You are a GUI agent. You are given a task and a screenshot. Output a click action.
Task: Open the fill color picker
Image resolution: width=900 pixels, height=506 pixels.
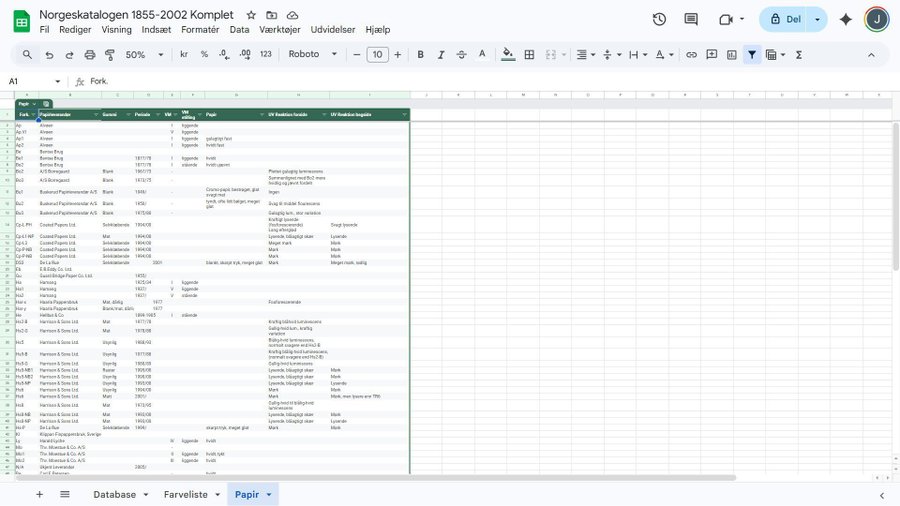point(508,55)
